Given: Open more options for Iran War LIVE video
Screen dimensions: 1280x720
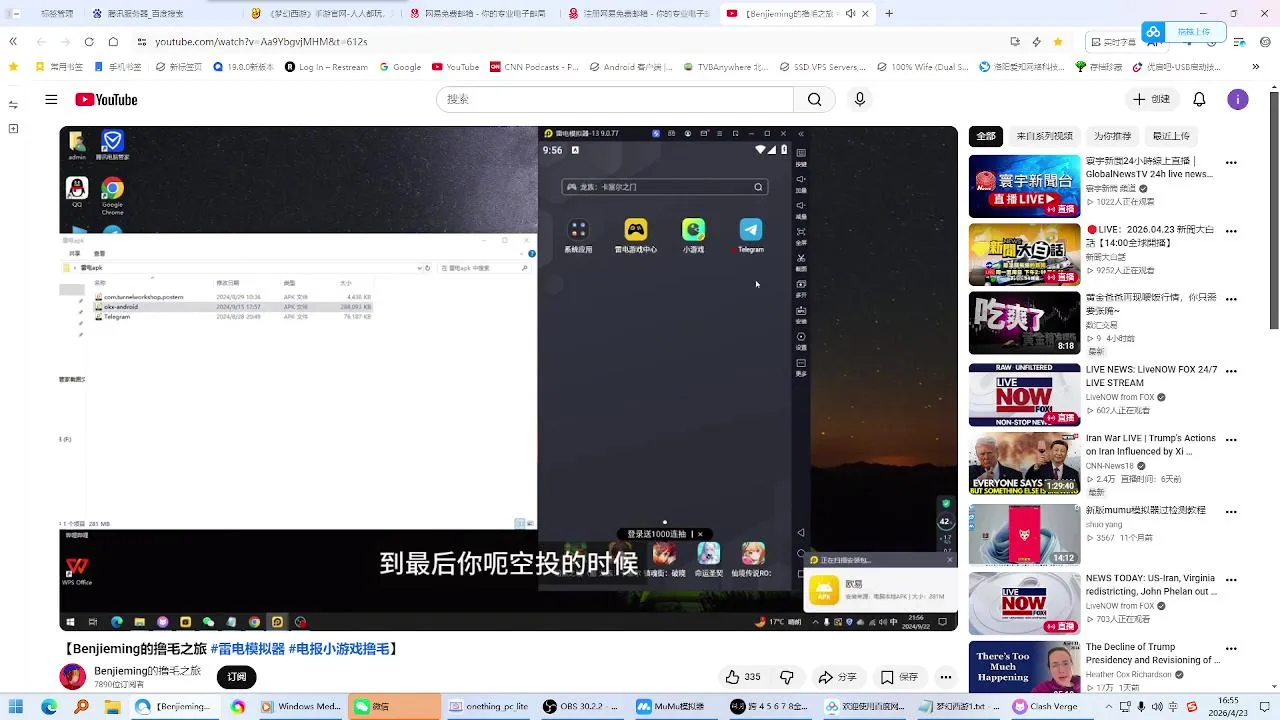Looking at the screenshot, I should [x=1231, y=440].
